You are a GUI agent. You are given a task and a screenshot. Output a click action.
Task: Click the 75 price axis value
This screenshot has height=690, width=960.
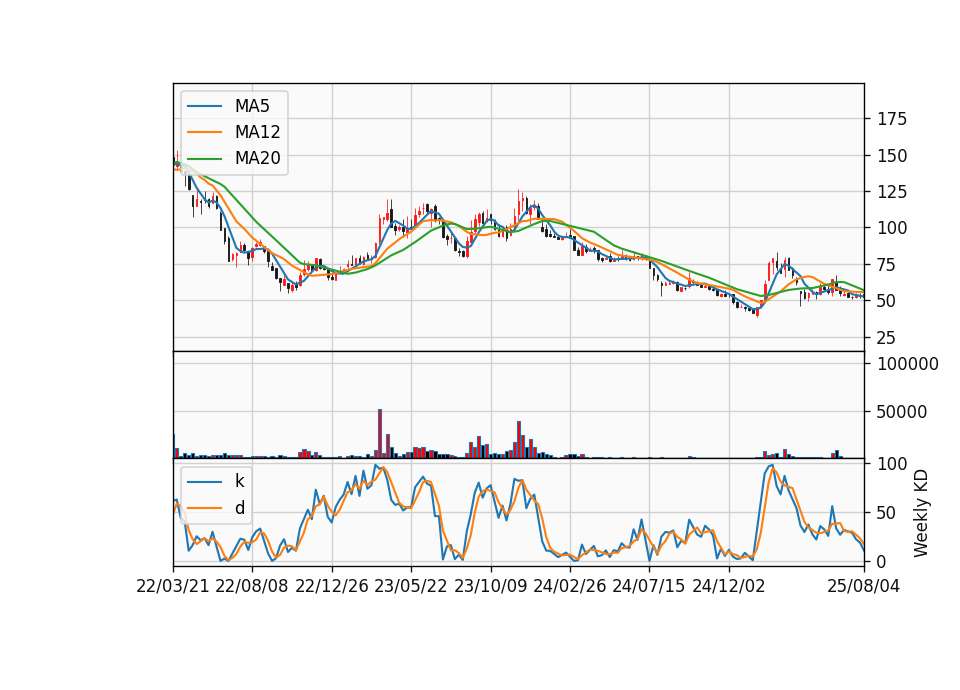point(887,264)
